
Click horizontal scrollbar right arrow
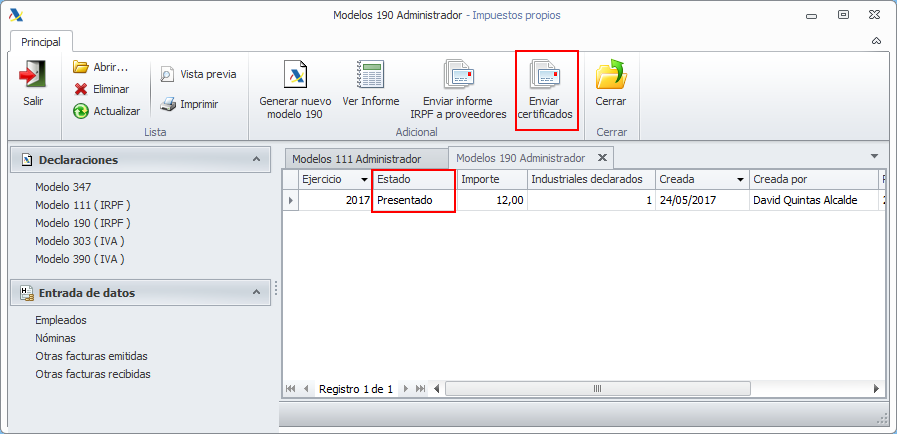(x=876, y=389)
